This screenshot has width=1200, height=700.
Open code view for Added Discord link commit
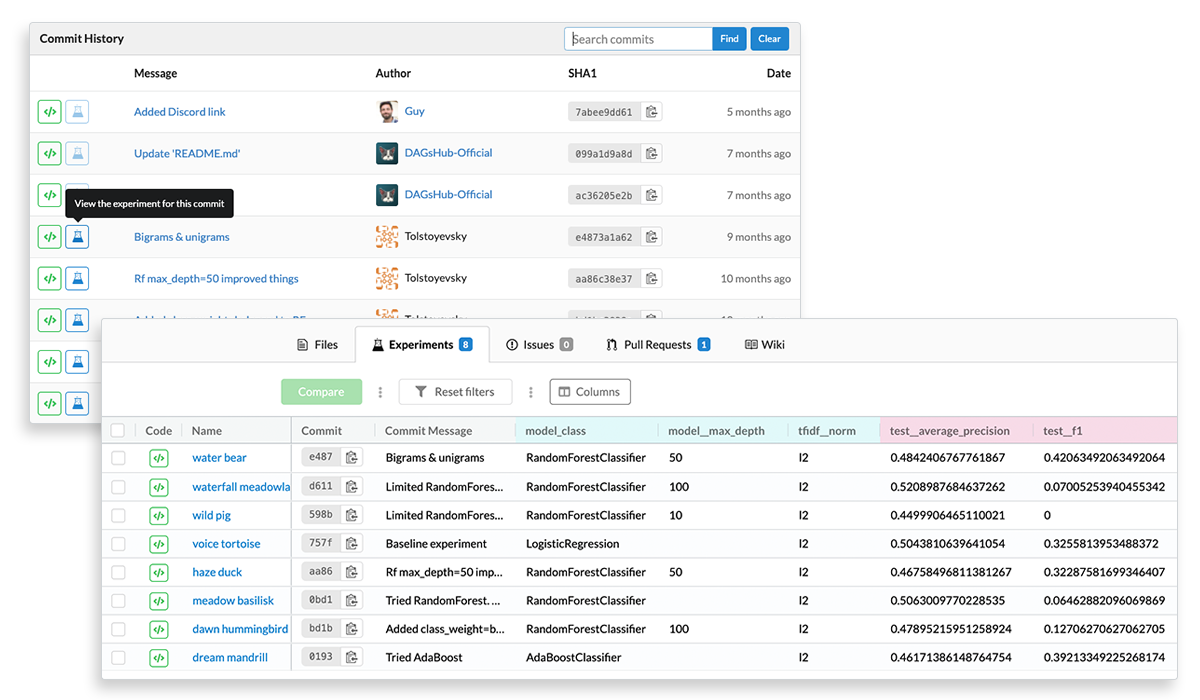49,112
